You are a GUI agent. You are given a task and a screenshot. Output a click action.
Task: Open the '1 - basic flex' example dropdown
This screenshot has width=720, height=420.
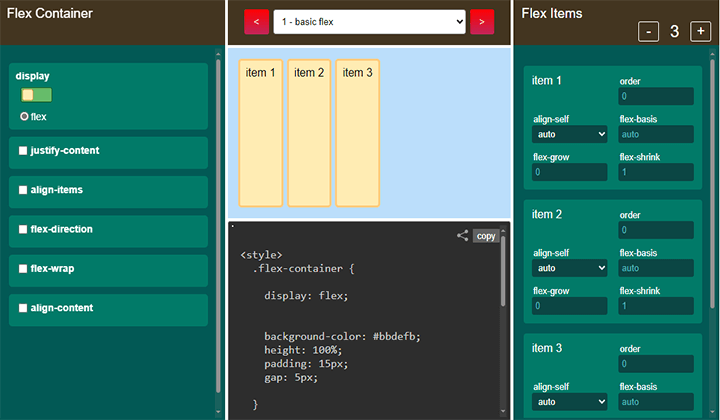(369, 21)
